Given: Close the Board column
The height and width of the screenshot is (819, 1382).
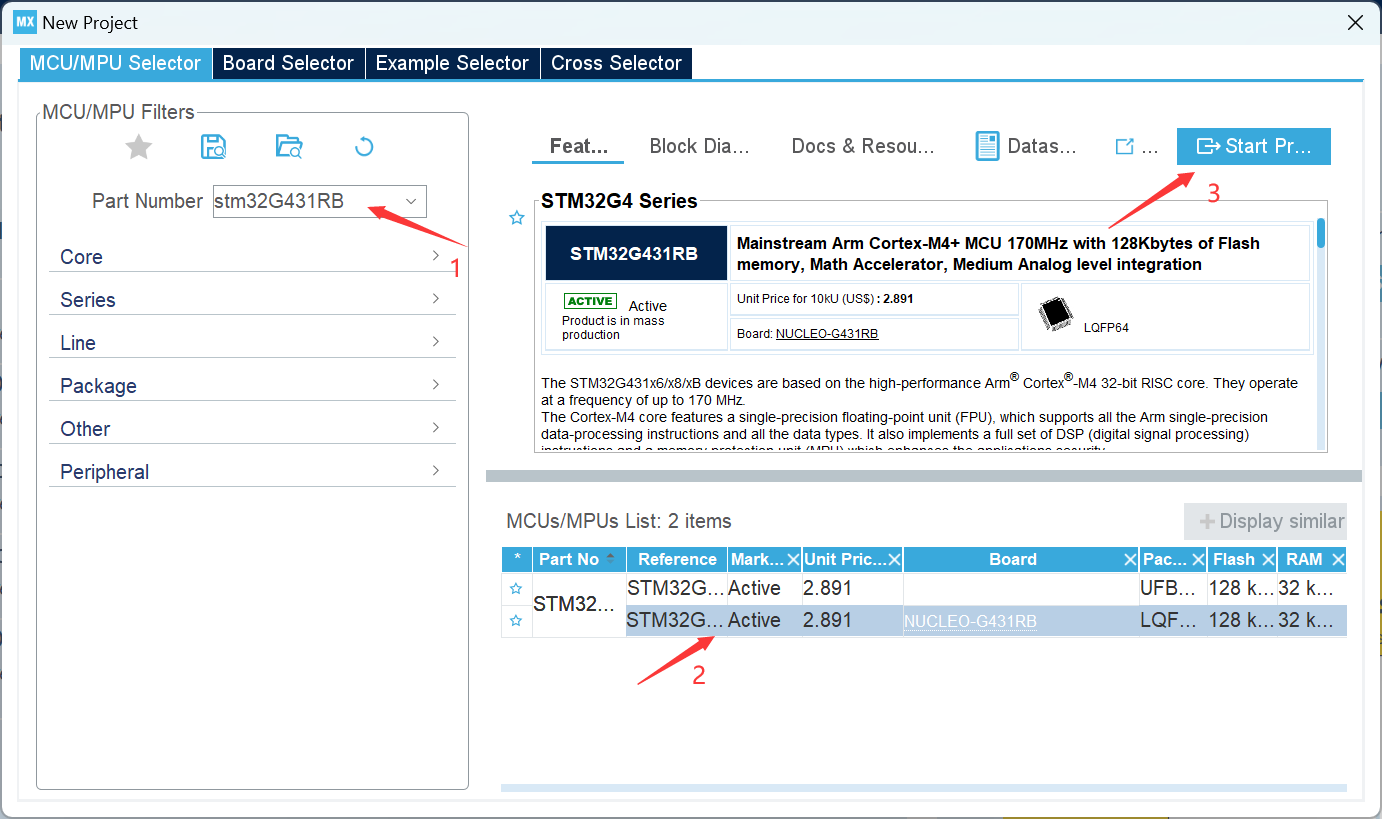Looking at the screenshot, I should (x=1130, y=560).
